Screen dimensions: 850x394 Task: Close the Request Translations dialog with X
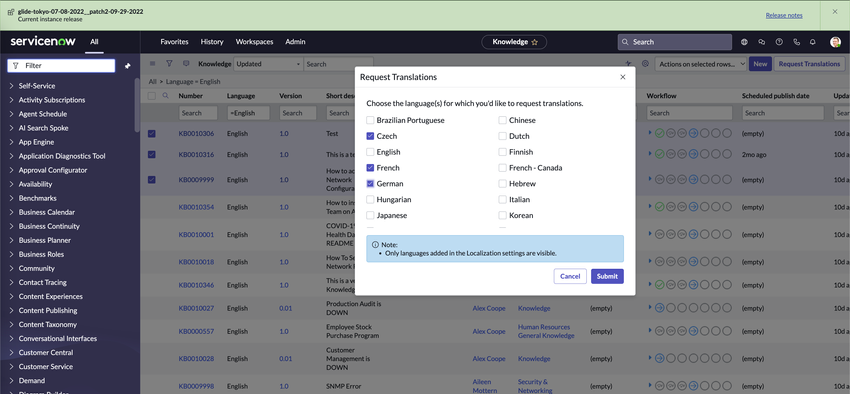click(x=623, y=77)
